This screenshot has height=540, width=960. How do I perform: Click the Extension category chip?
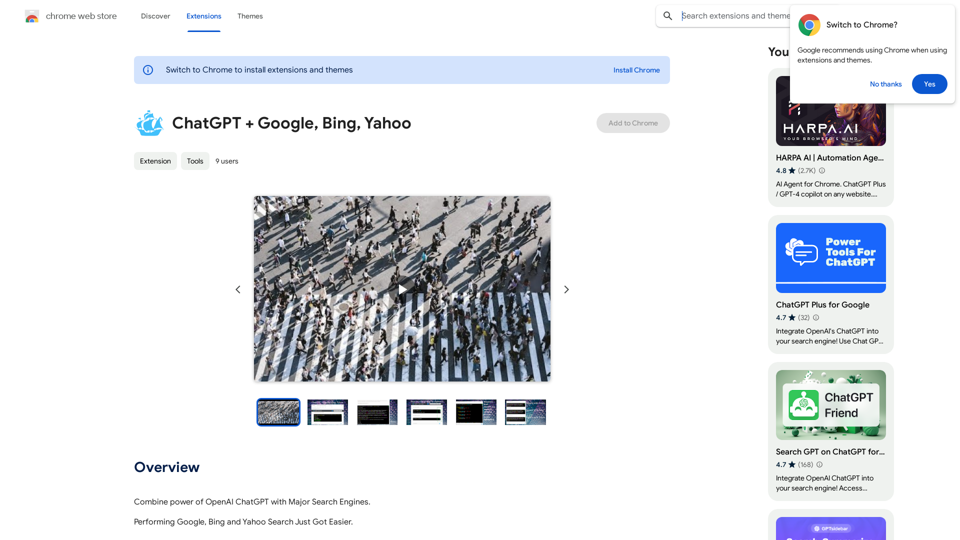tap(155, 161)
